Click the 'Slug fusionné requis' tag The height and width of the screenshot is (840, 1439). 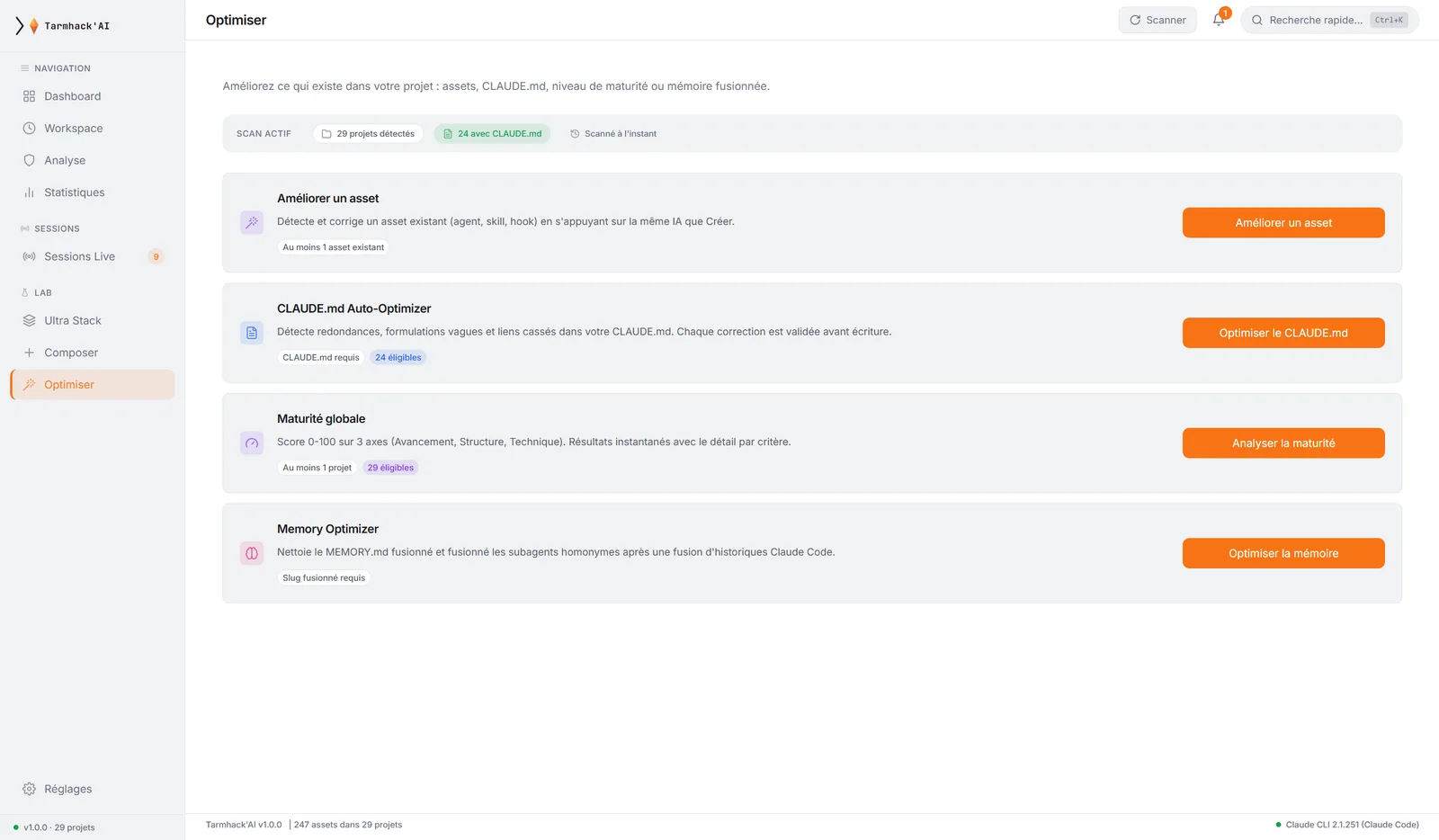click(x=324, y=578)
